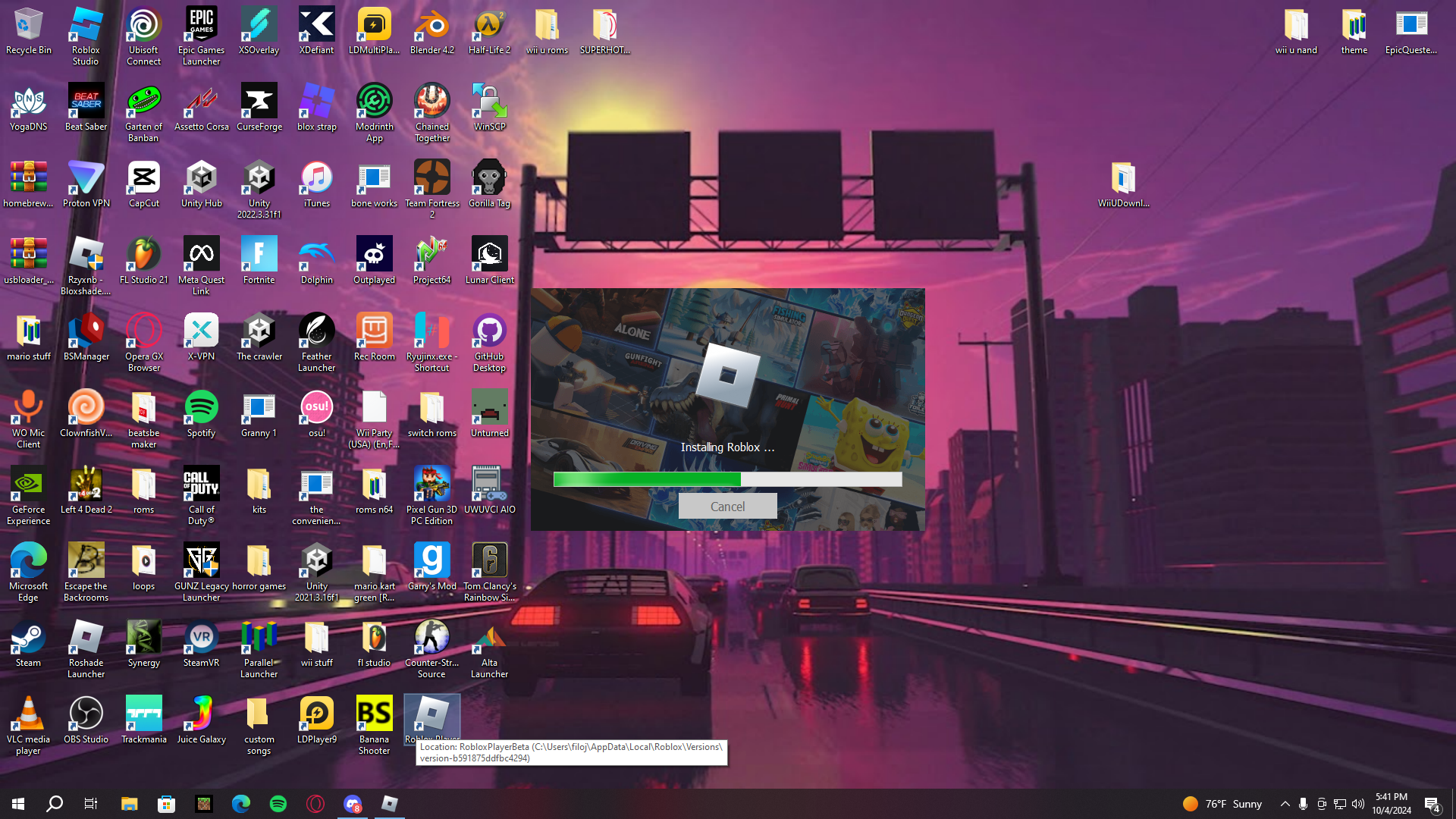Image resolution: width=1456 pixels, height=819 pixels.
Task: Select the Blender 4.2 desktop icon
Action: tap(431, 32)
